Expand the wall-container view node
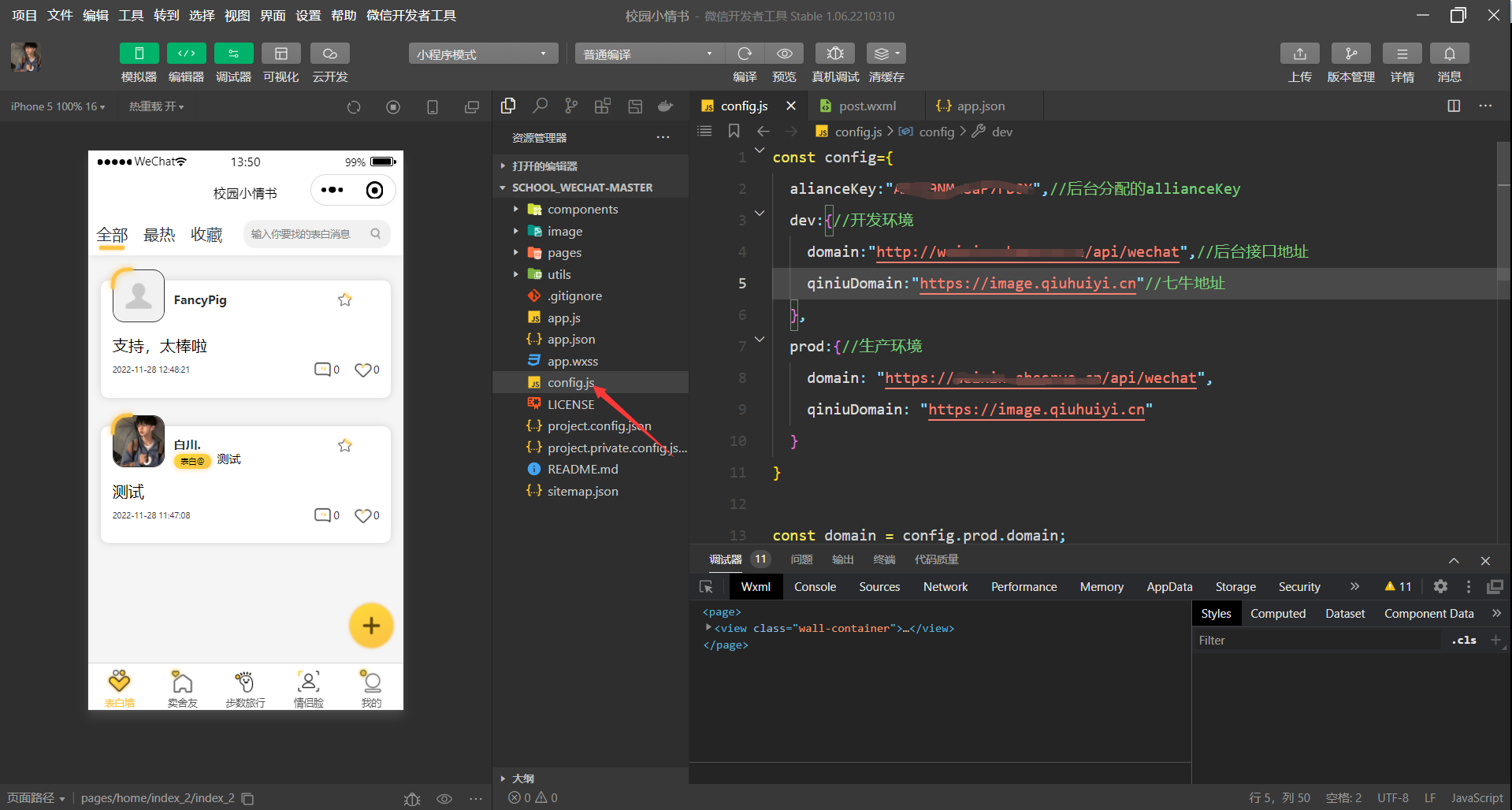1512x810 pixels. 708,628
